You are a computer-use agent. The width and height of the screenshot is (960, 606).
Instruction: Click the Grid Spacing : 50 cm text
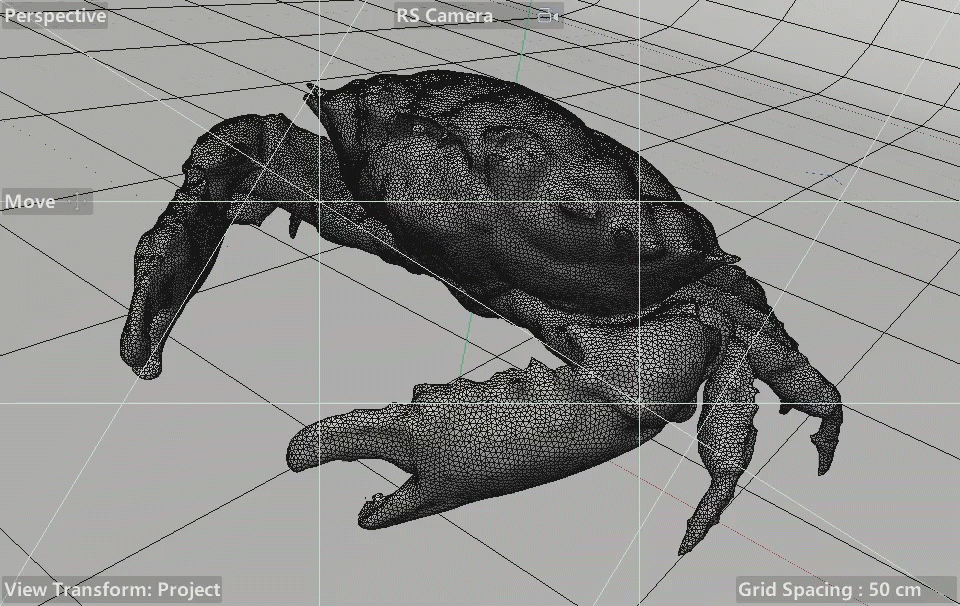[x=830, y=589]
